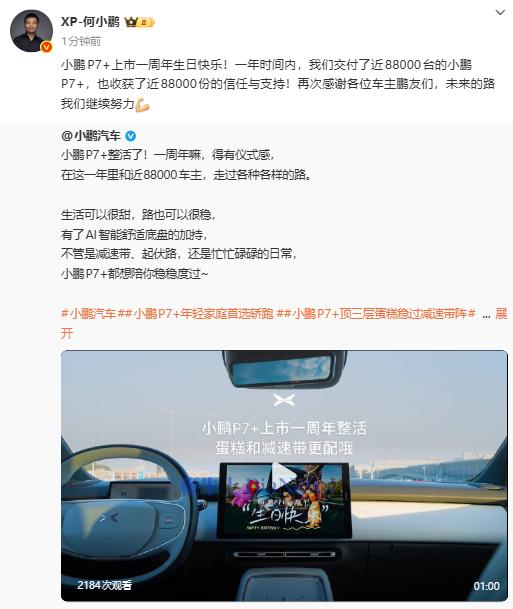Click the XP-何小鹏 username

click(x=90, y=22)
